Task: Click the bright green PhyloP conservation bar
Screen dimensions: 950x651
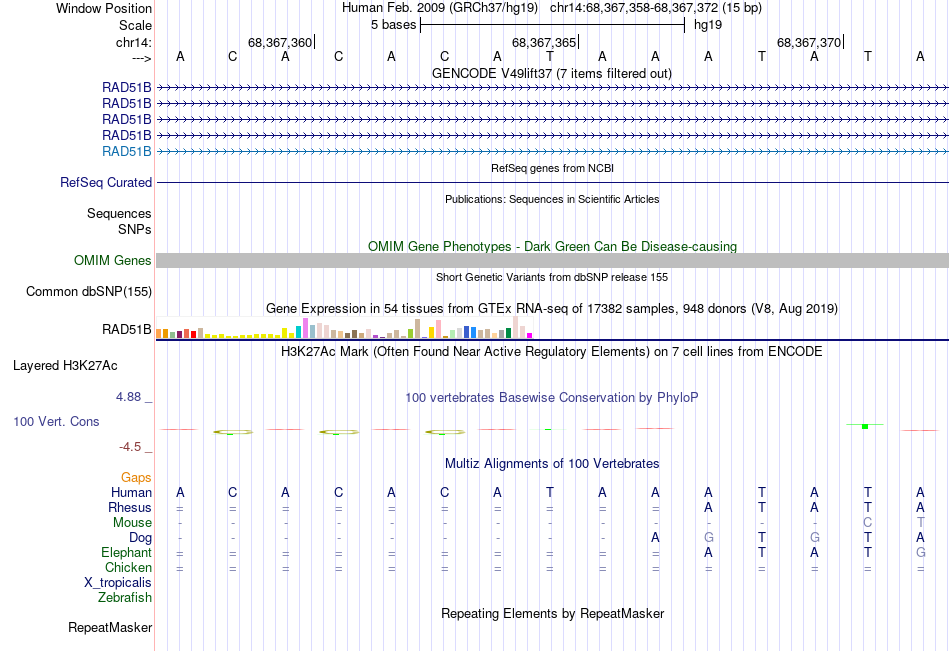Action: coord(865,427)
